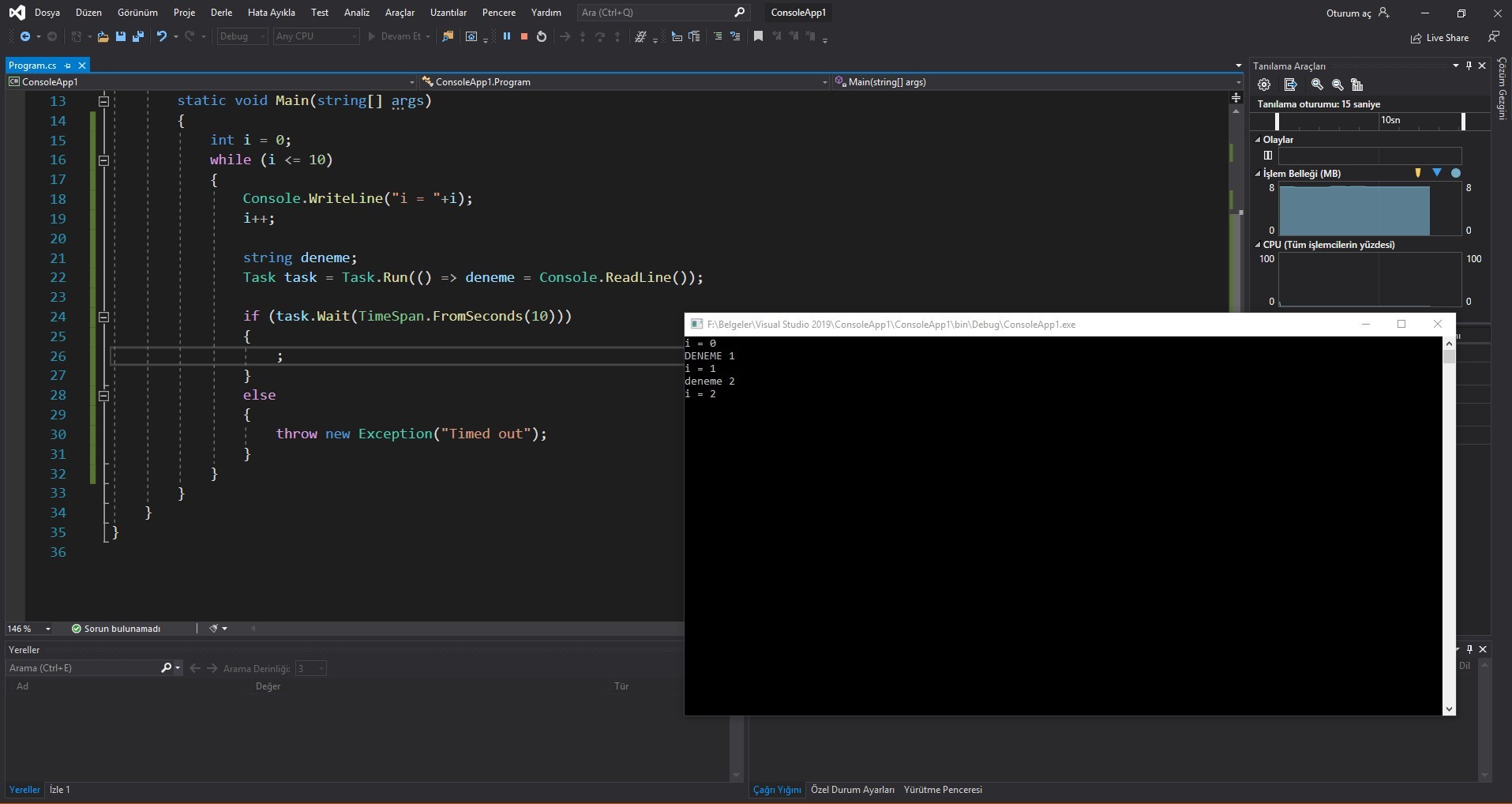Image resolution: width=1512 pixels, height=804 pixels.
Task: Click the Open File folder icon
Action: point(103,36)
